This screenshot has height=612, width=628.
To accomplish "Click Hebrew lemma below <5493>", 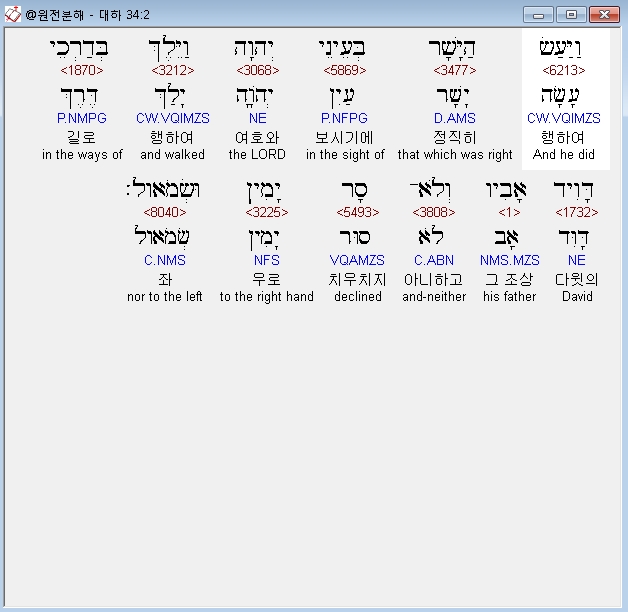I will [x=355, y=237].
